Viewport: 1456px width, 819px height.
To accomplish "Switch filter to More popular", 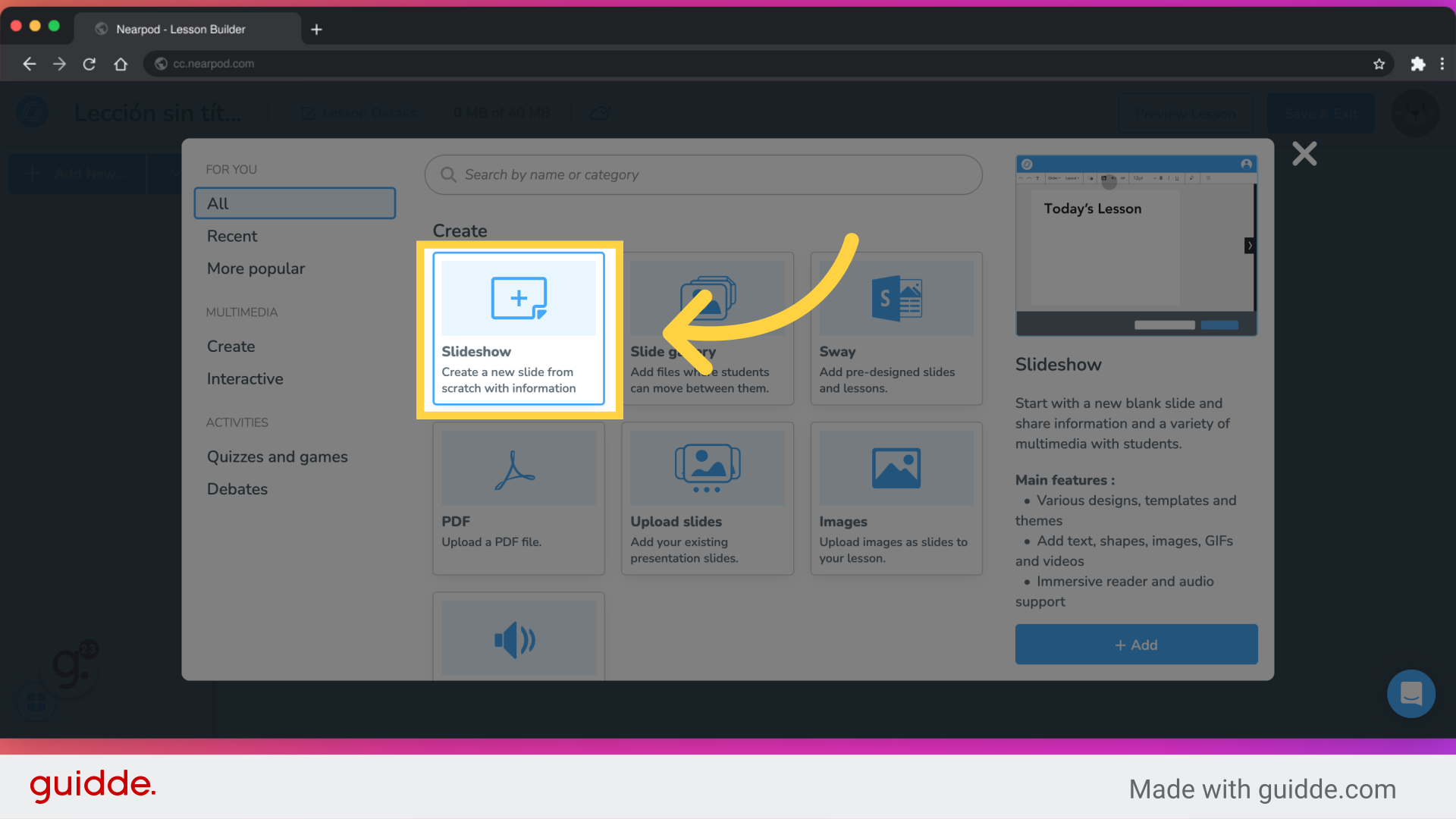I will 256,268.
